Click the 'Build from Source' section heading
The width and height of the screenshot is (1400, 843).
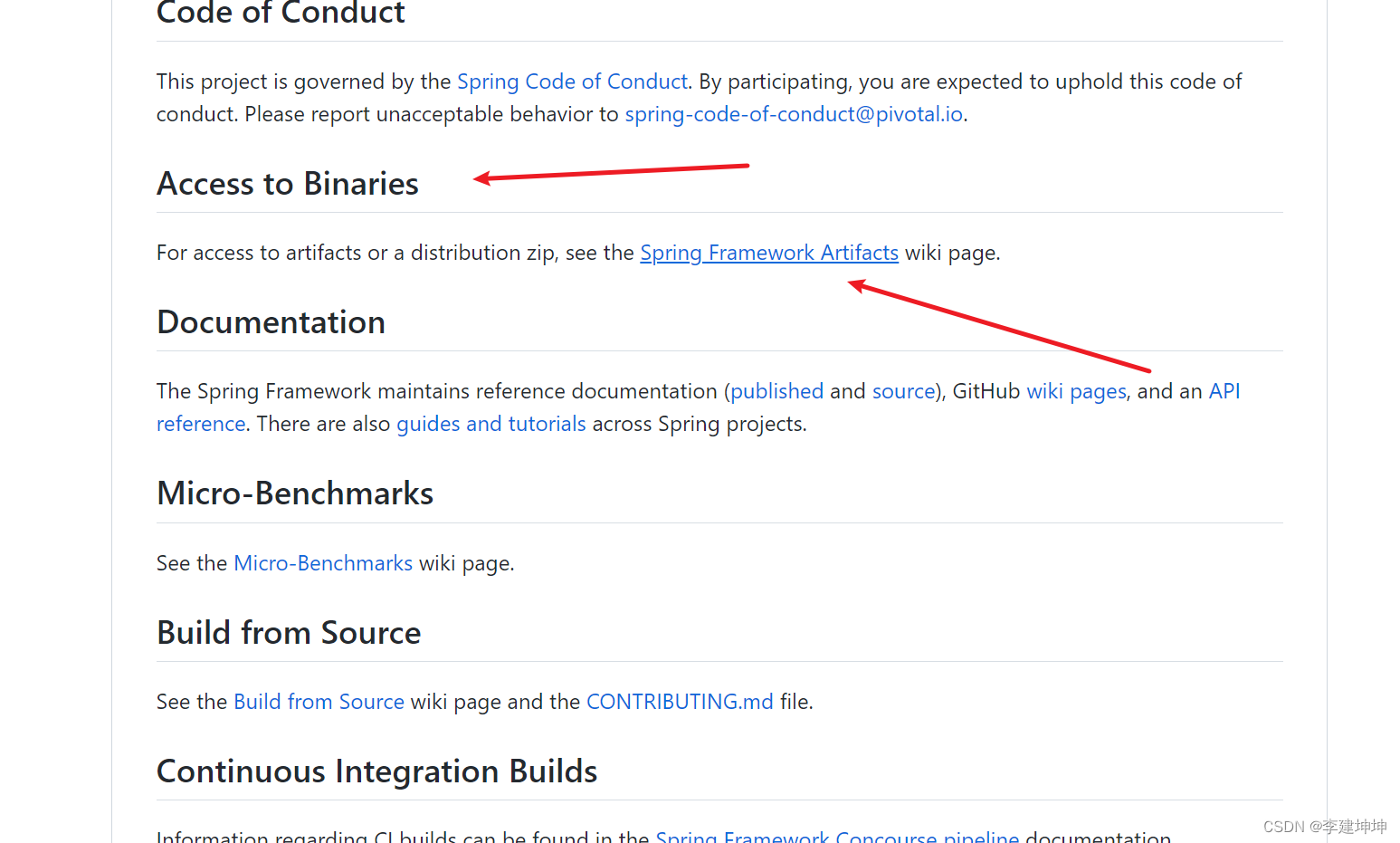[289, 633]
